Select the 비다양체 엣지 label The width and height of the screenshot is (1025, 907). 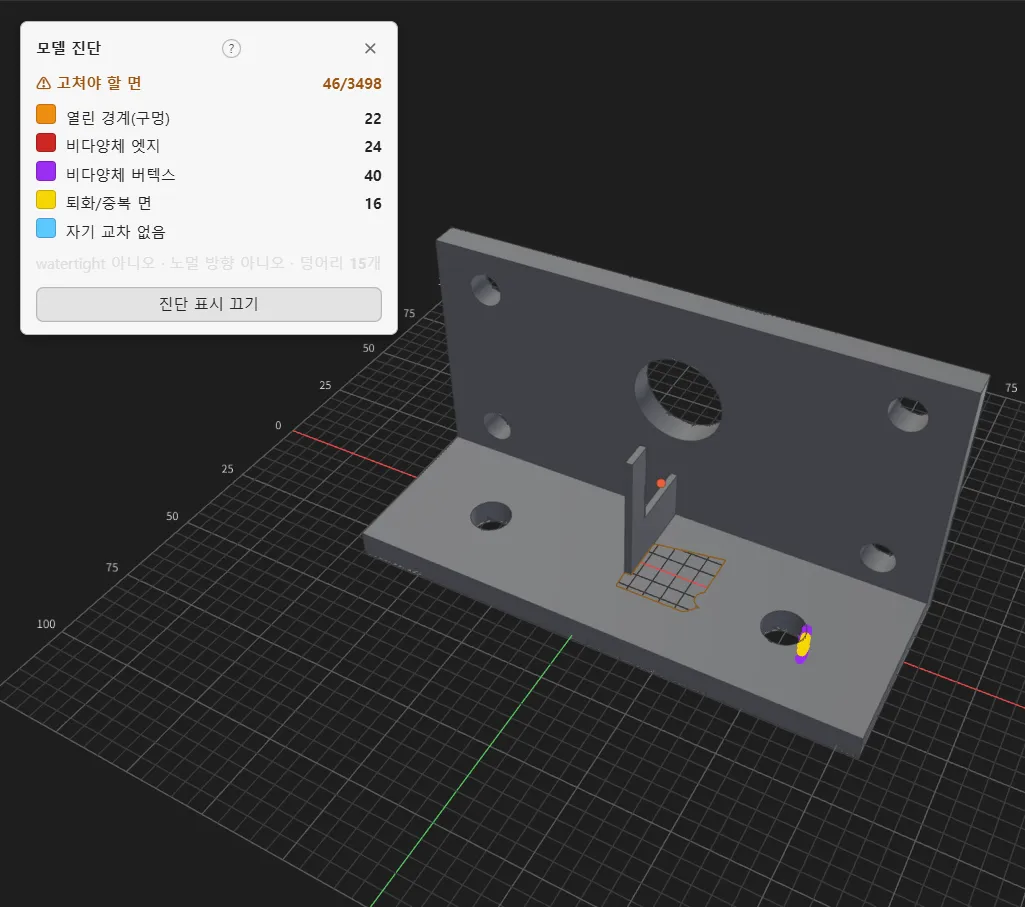click(112, 146)
